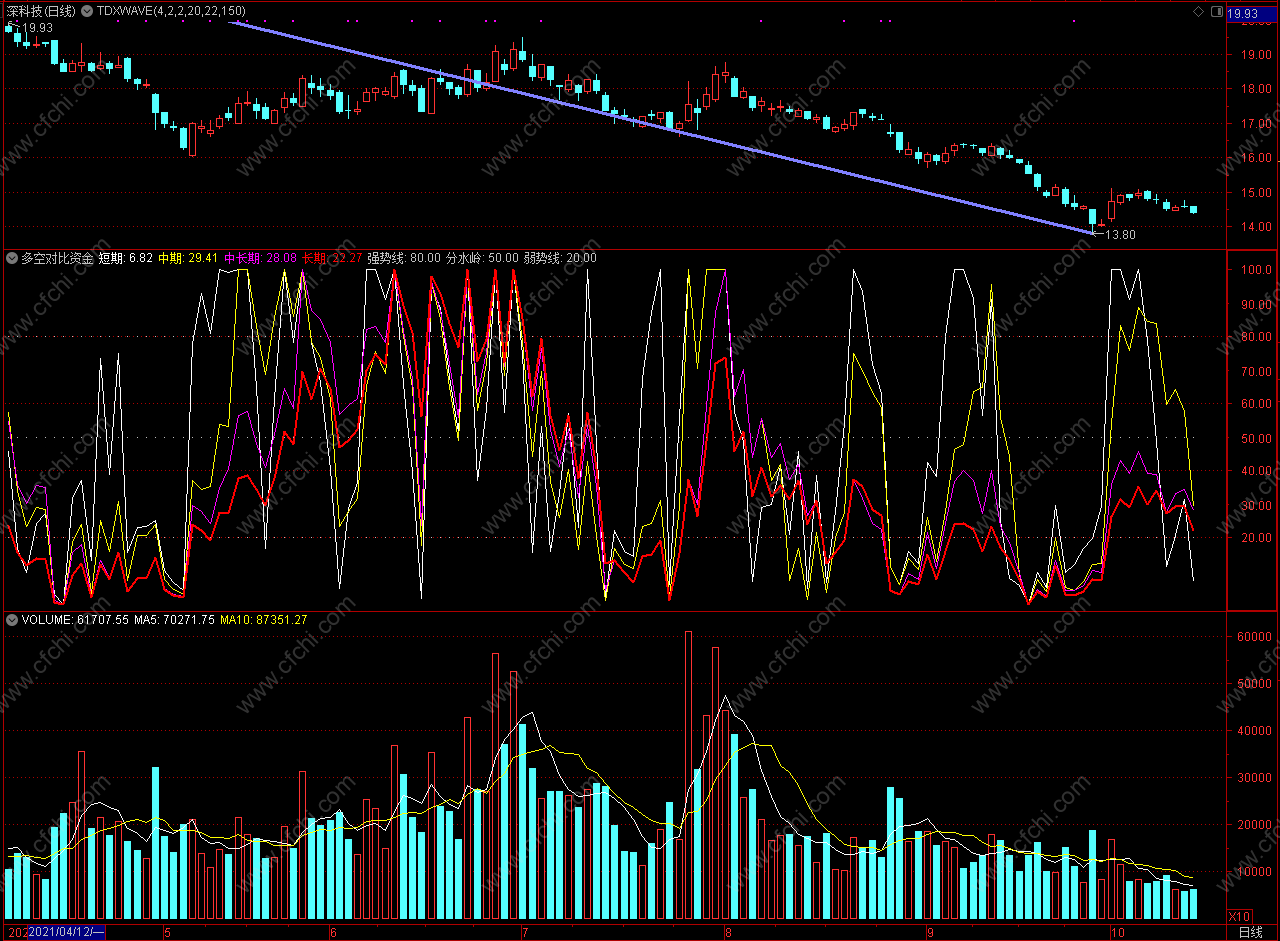Screen dimensions: 1280x941
Task: Click the 13.80 low price marker
Action: [x=1120, y=234]
